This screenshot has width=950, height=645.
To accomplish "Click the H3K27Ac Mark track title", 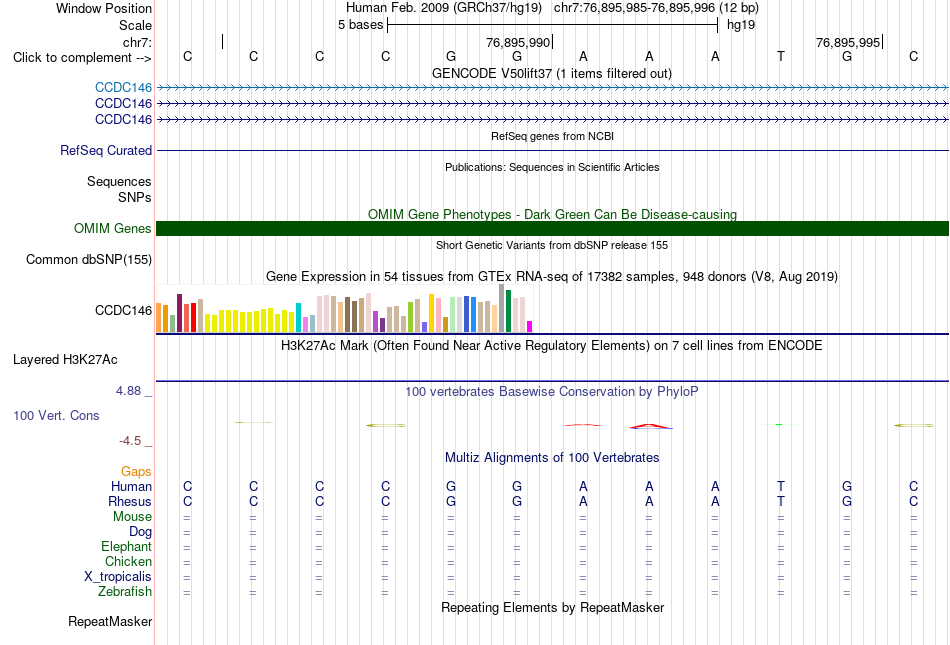I will [x=552, y=346].
